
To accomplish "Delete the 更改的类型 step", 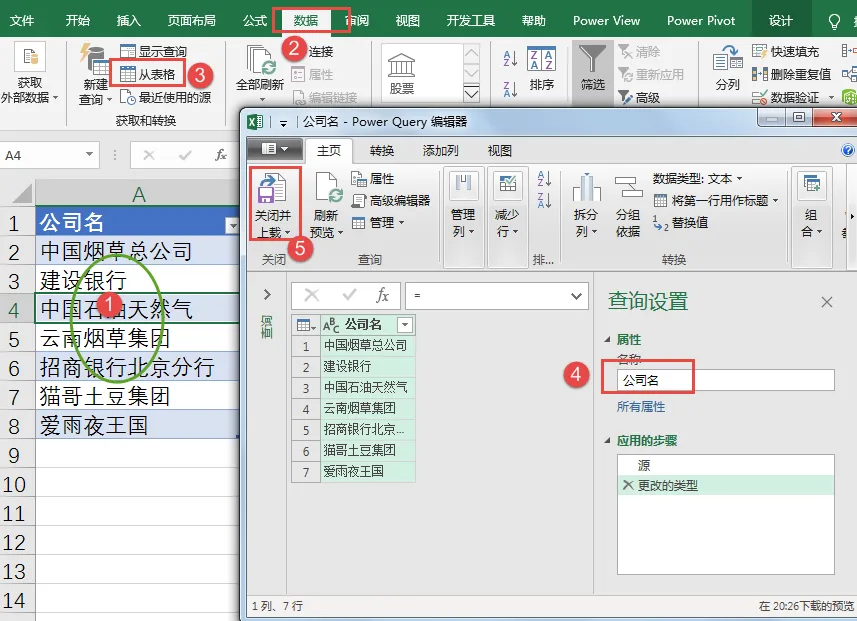I will tap(628, 485).
